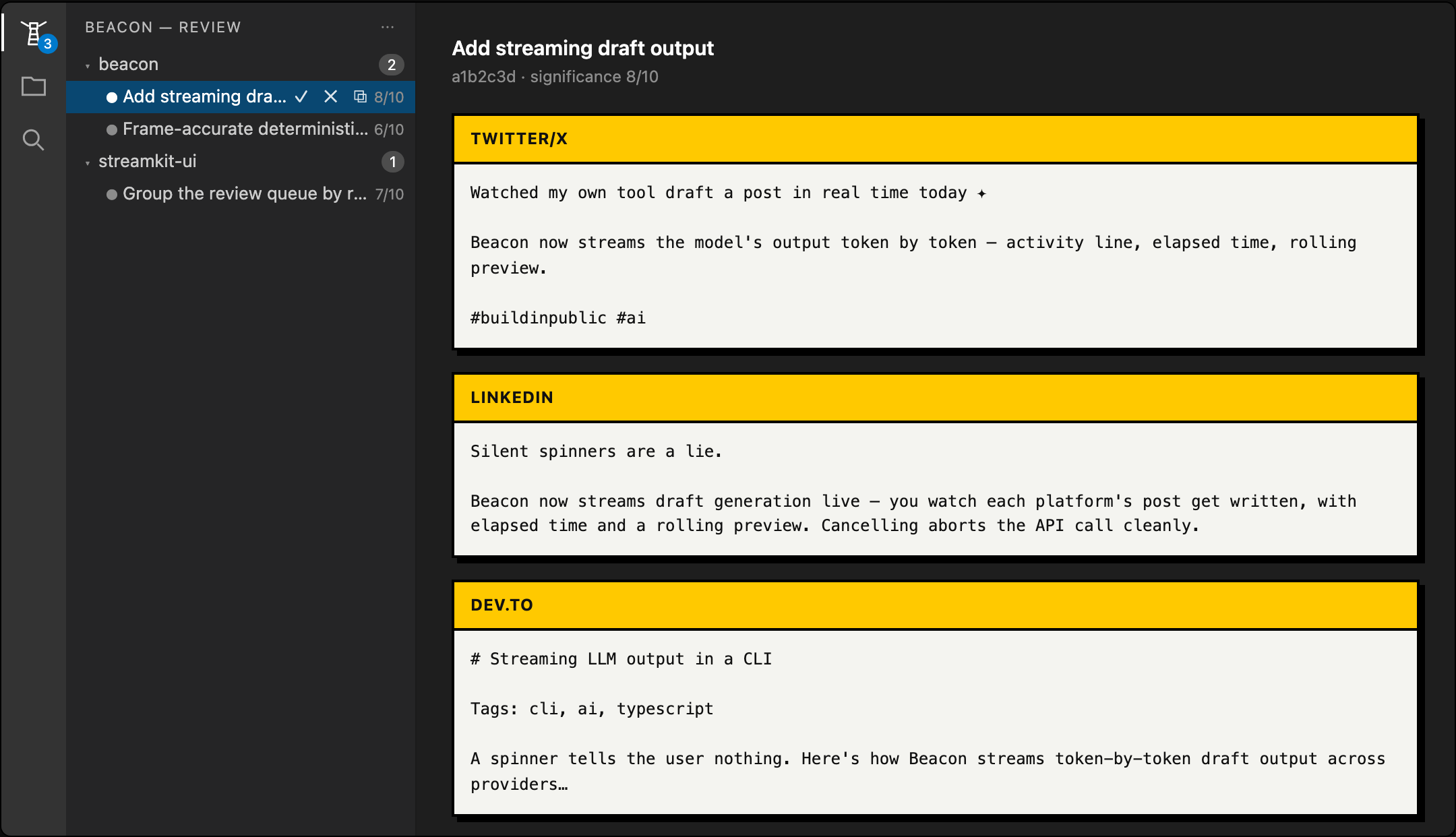Open the Search magnifier icon

pyautogui.click(x=33, y=139)
